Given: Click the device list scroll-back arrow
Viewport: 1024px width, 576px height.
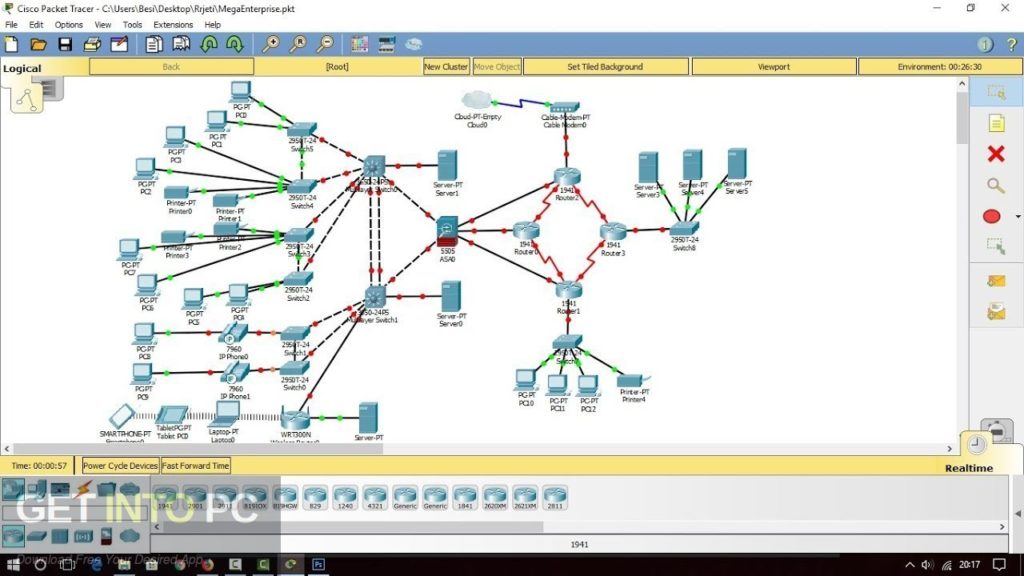Looking at the screenshot, I should point(156,526).
